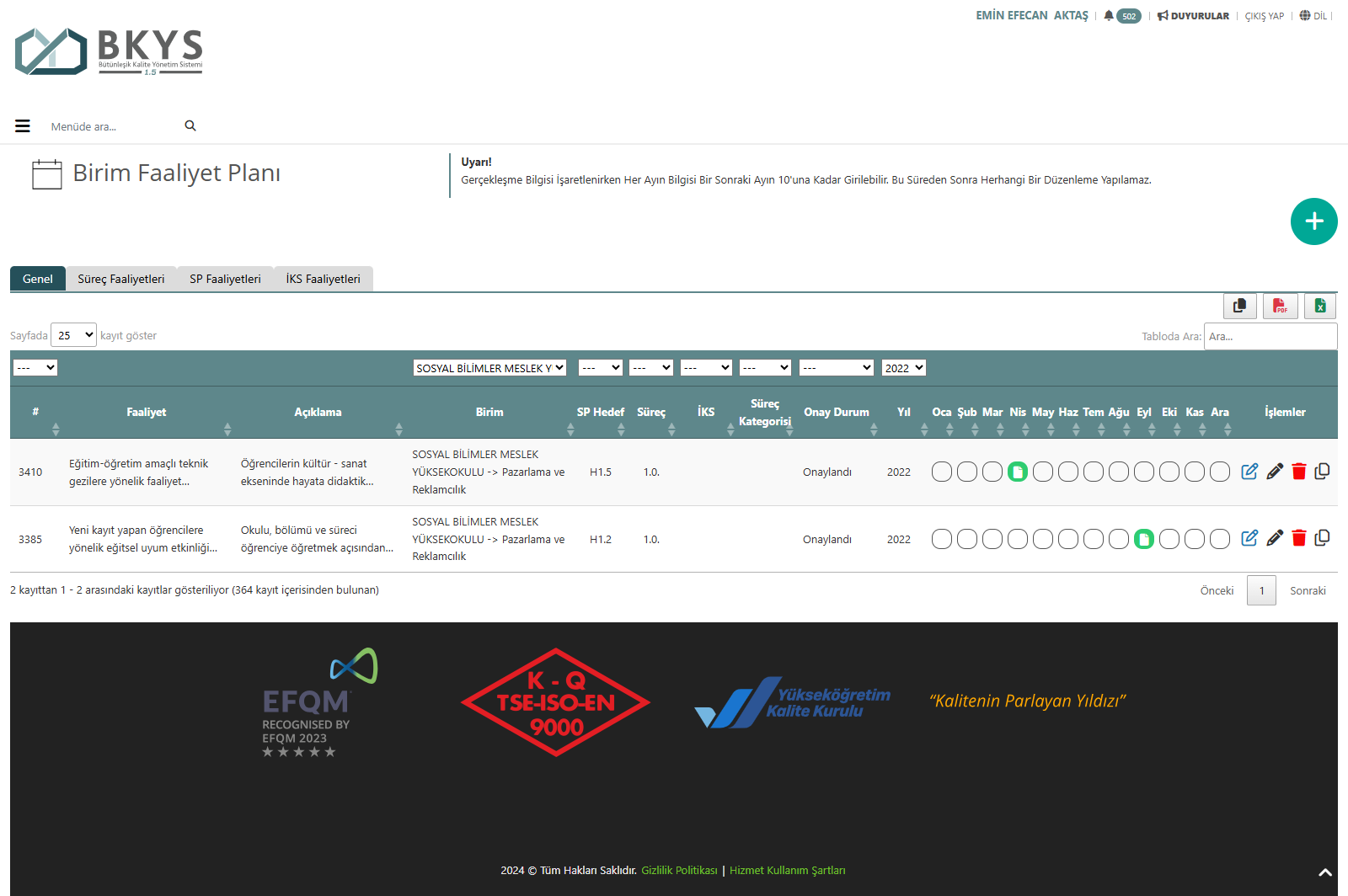Delete record 3410 using the red trash icon
Image resolution: width=1348 pixels, height=896 pixels.
[x=1298, y=472]
